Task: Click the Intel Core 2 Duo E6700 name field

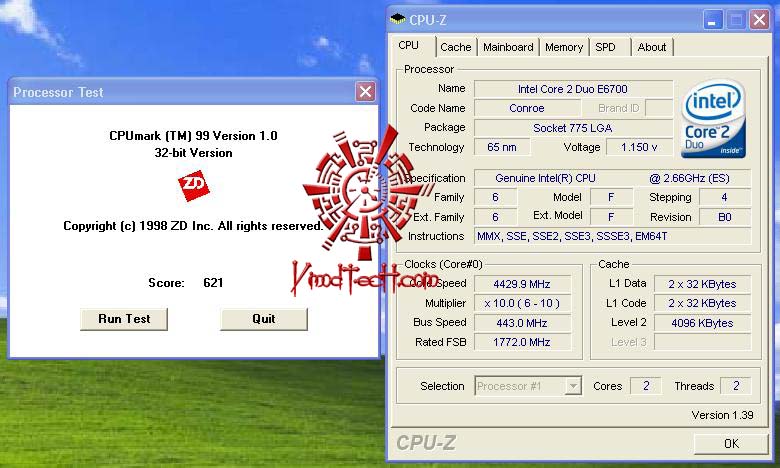Action: click(573, 89)
